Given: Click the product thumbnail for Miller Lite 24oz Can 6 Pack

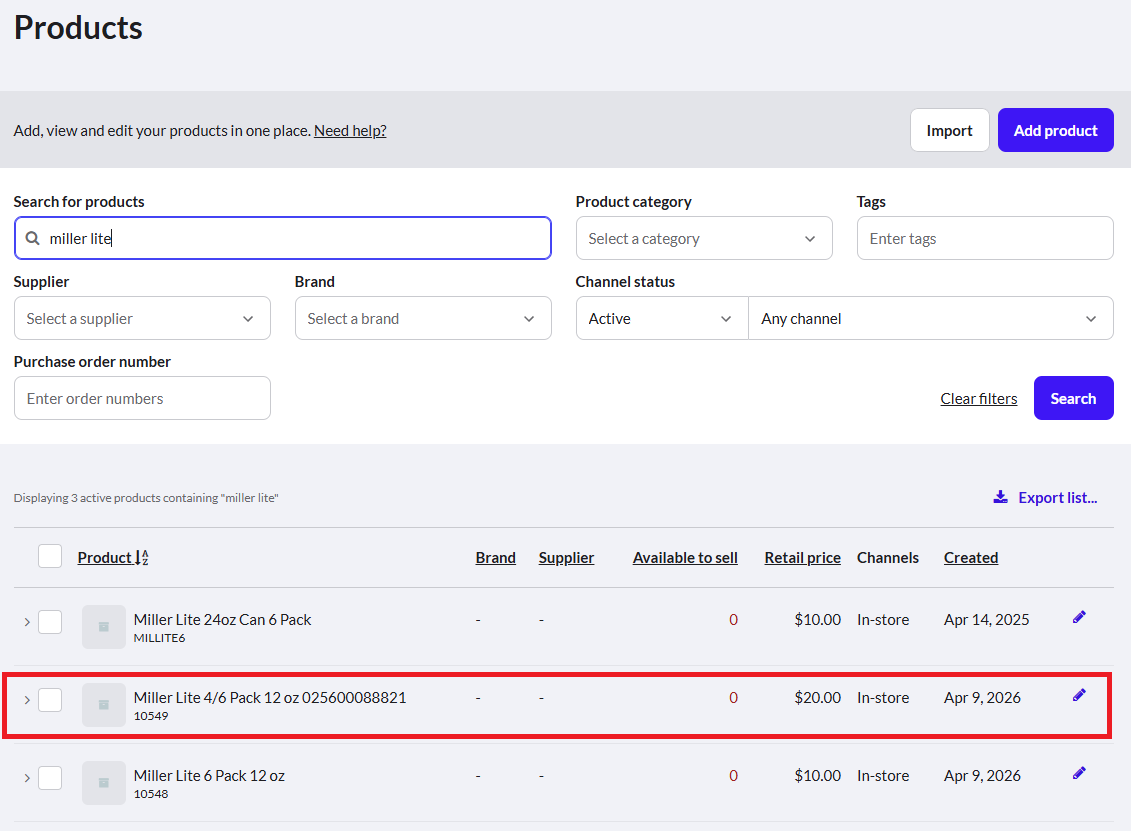Looking at the screenshot, I should coord(104,627).
